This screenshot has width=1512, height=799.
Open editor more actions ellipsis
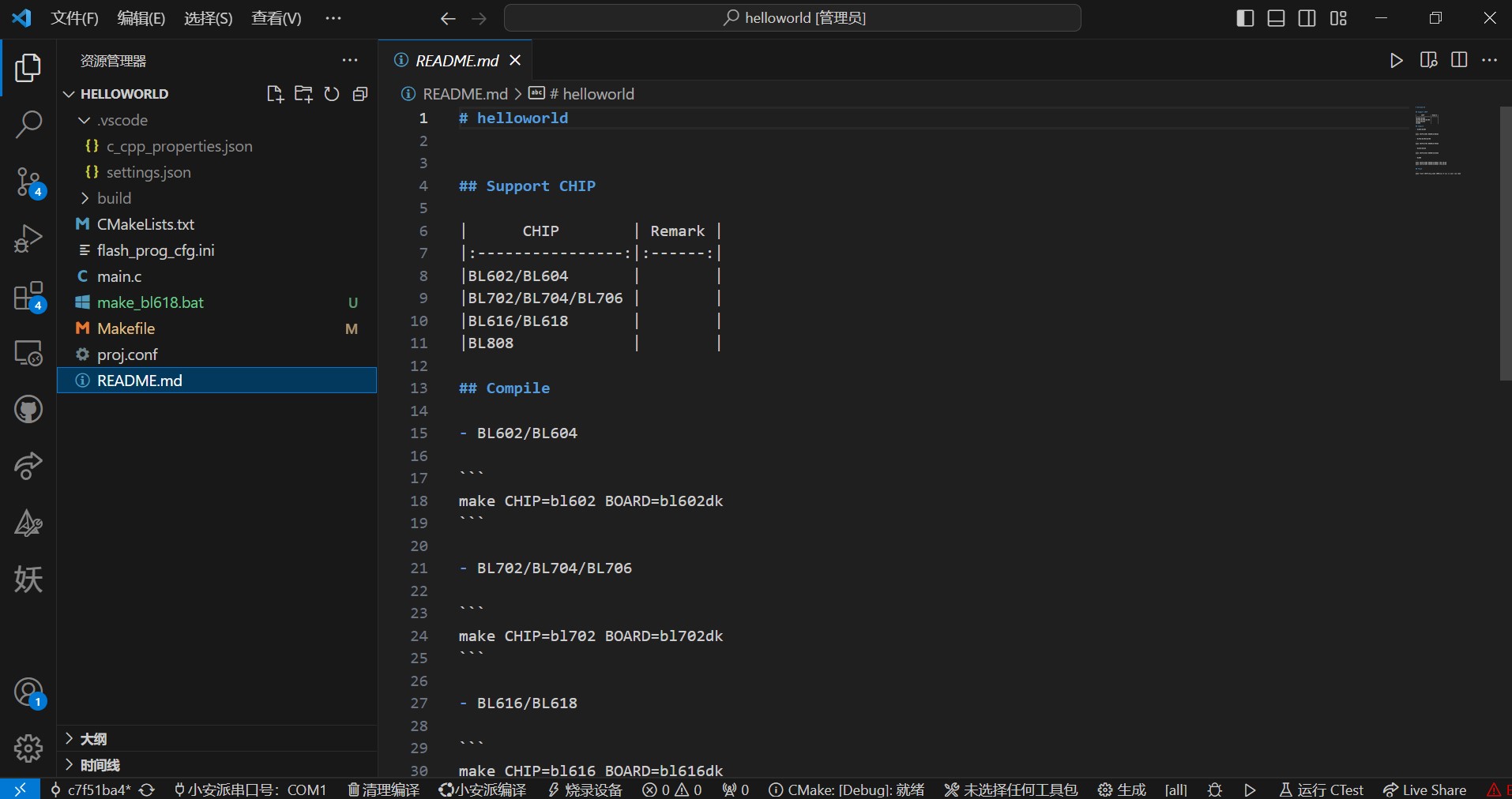click(1490, 61)
